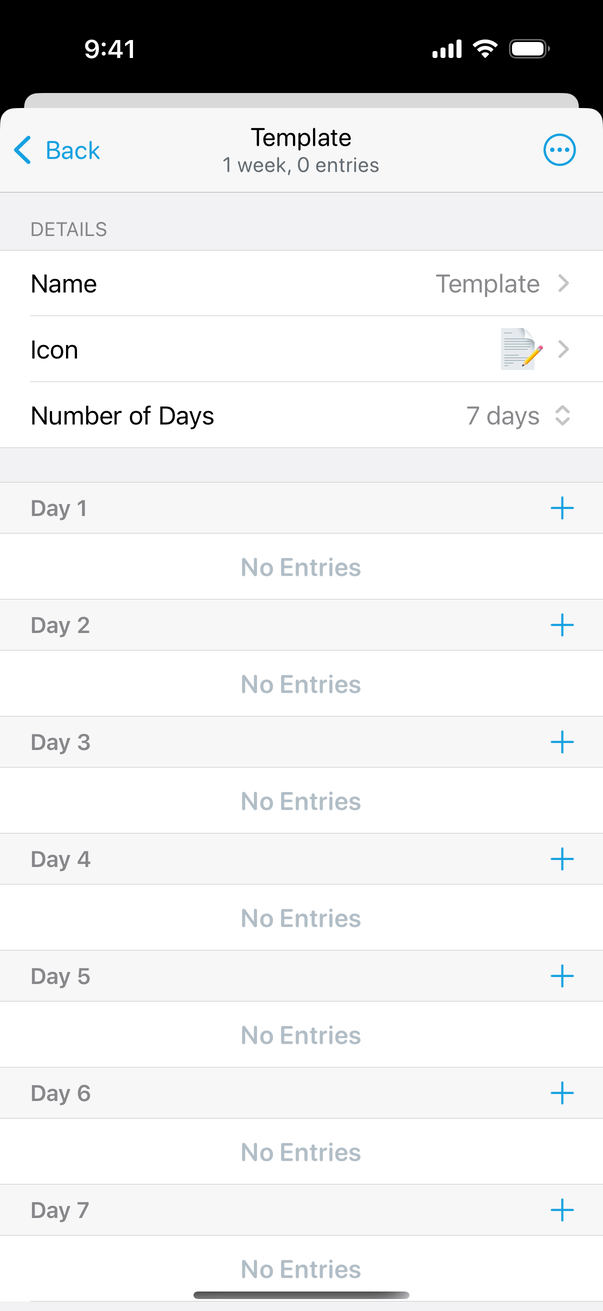Add a new entry under Day 4
Image resolution: width=603 pixels, height=1311 pixels.
click(562, 859)
